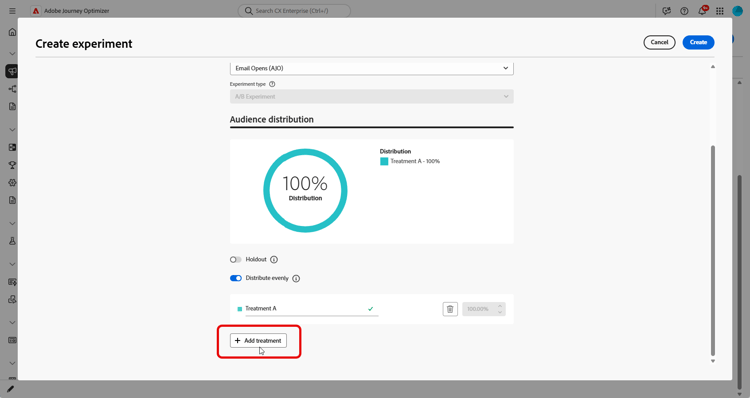Open notifications bell icon
The width and height of the screenshot is (750, 398).
tap(702, 11)
